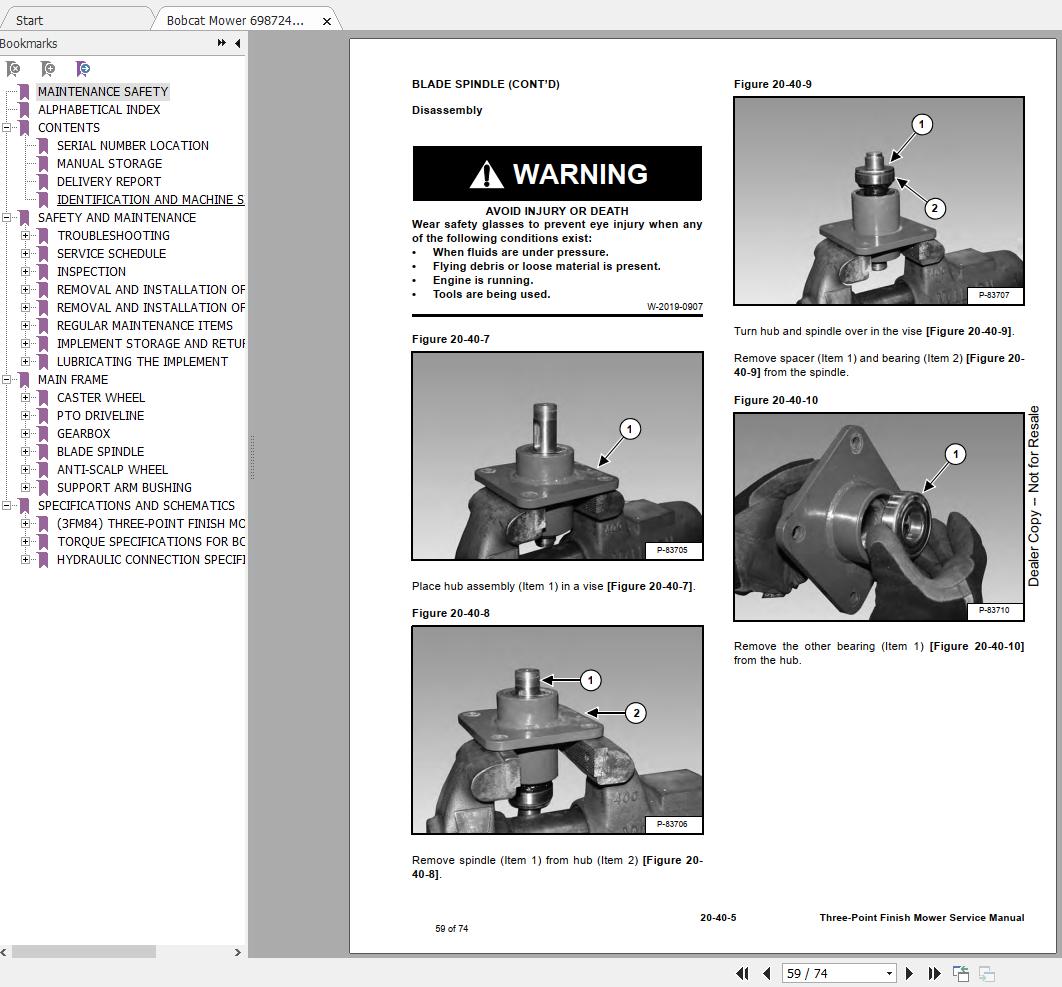Open INSPECTION bookmark
This screenshot has height=987, width=1062.
click(x=91, y=272)
